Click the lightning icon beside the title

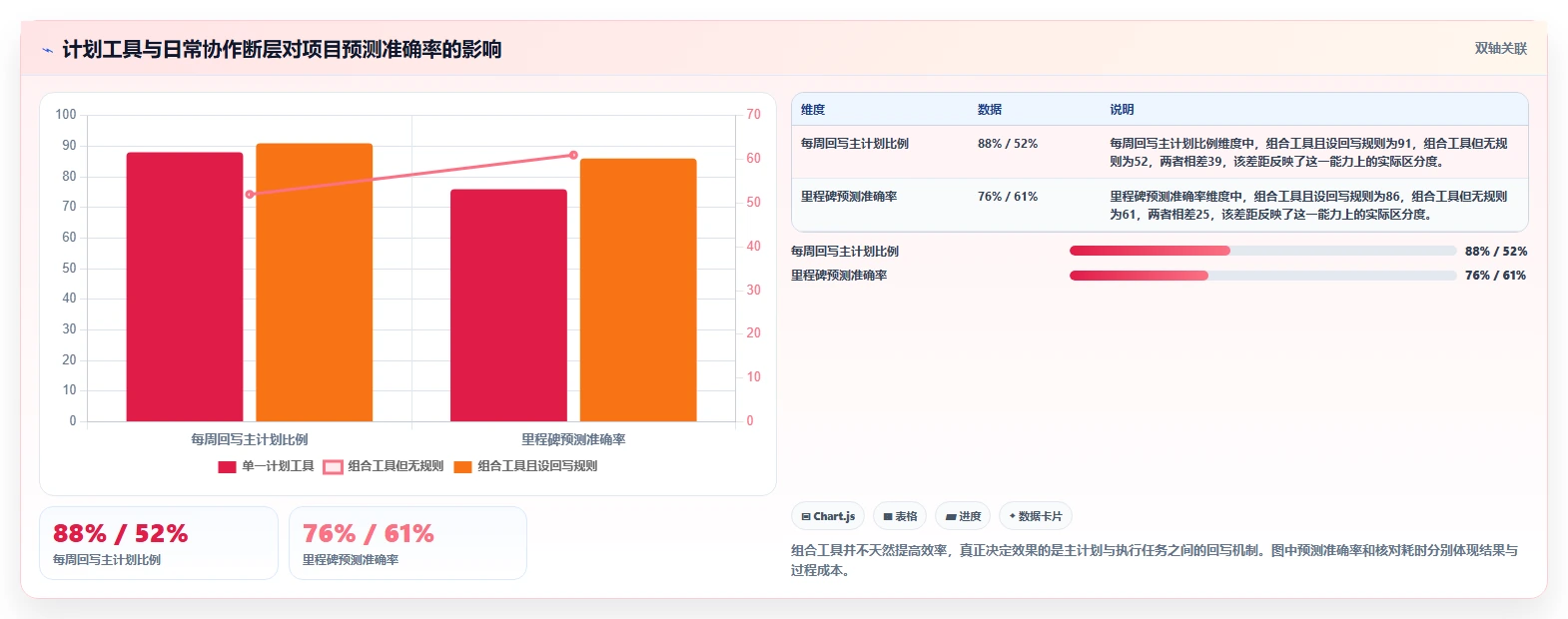click(x=47, y=50)
